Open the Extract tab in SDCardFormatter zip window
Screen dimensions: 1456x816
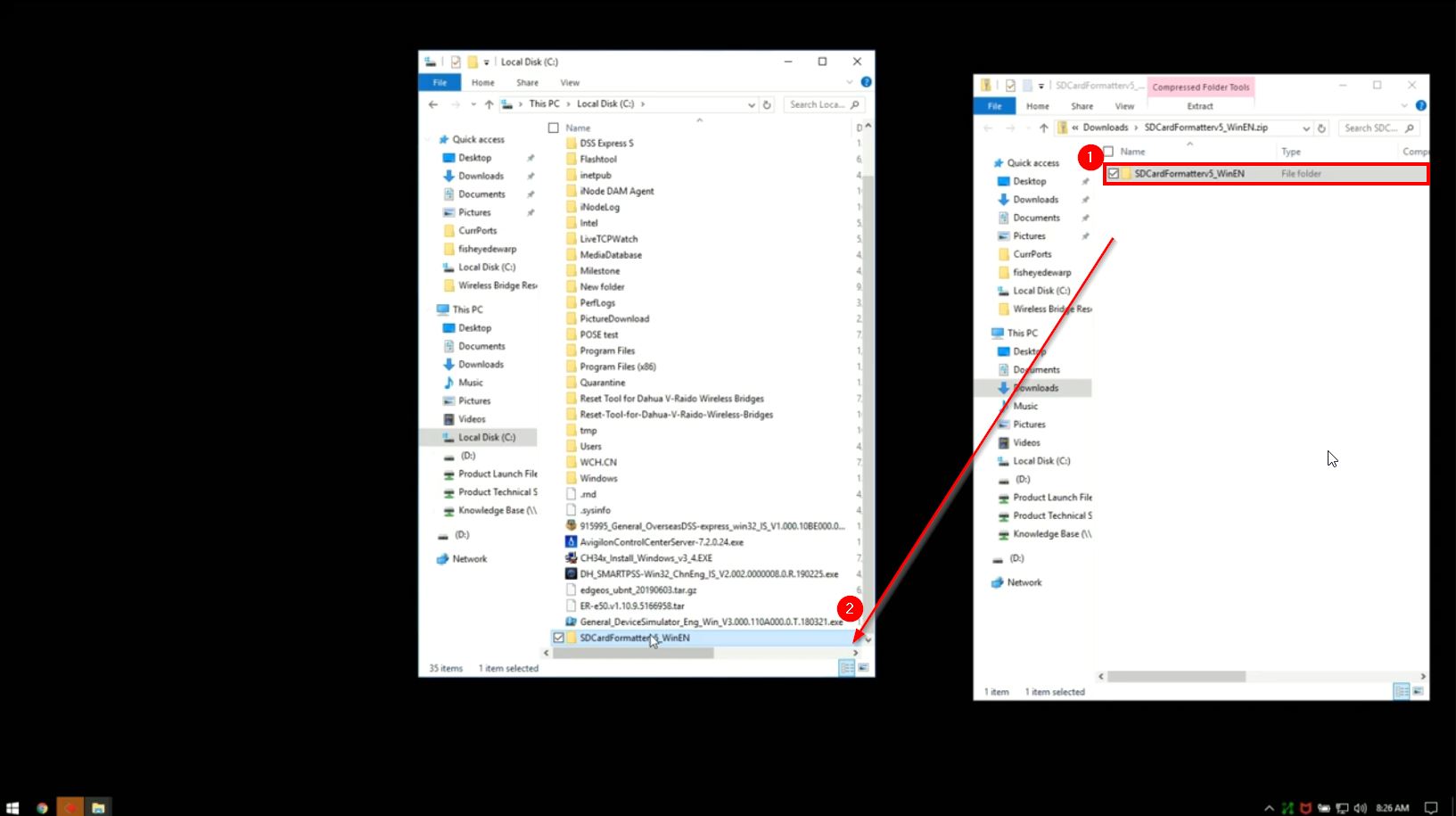tap(1200, 106)
